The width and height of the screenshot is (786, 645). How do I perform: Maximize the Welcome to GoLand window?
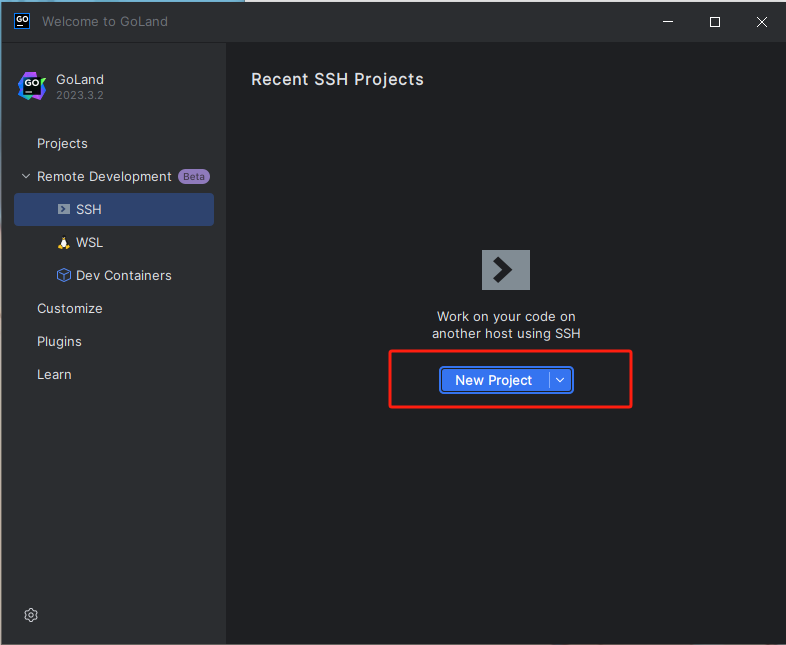click(x=715, y=22)
